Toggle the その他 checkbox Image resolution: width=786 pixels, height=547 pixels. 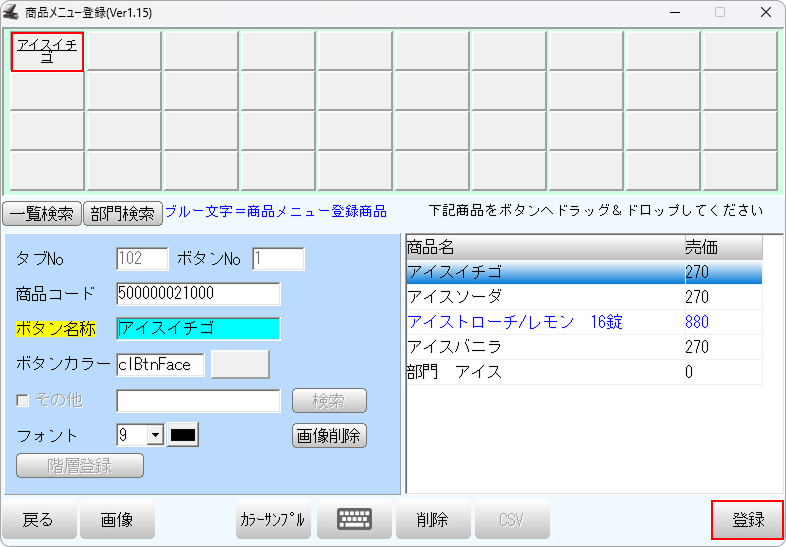point(23,401)
